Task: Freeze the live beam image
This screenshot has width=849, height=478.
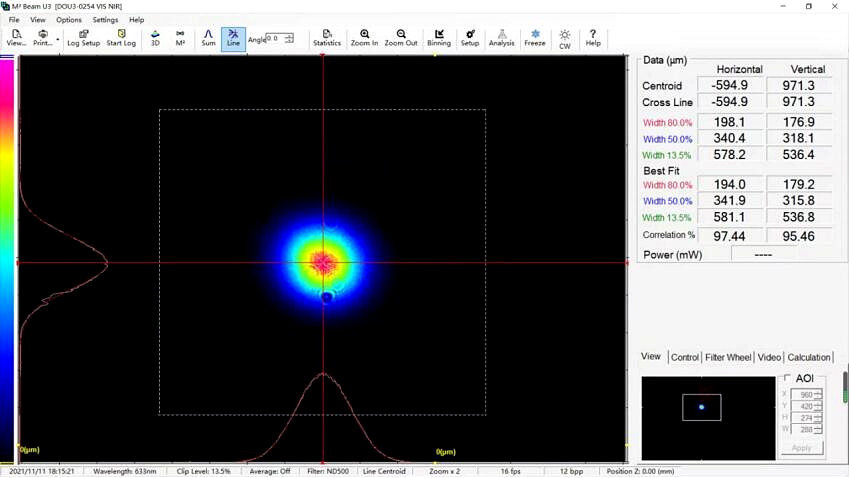Action: (535, 38)
